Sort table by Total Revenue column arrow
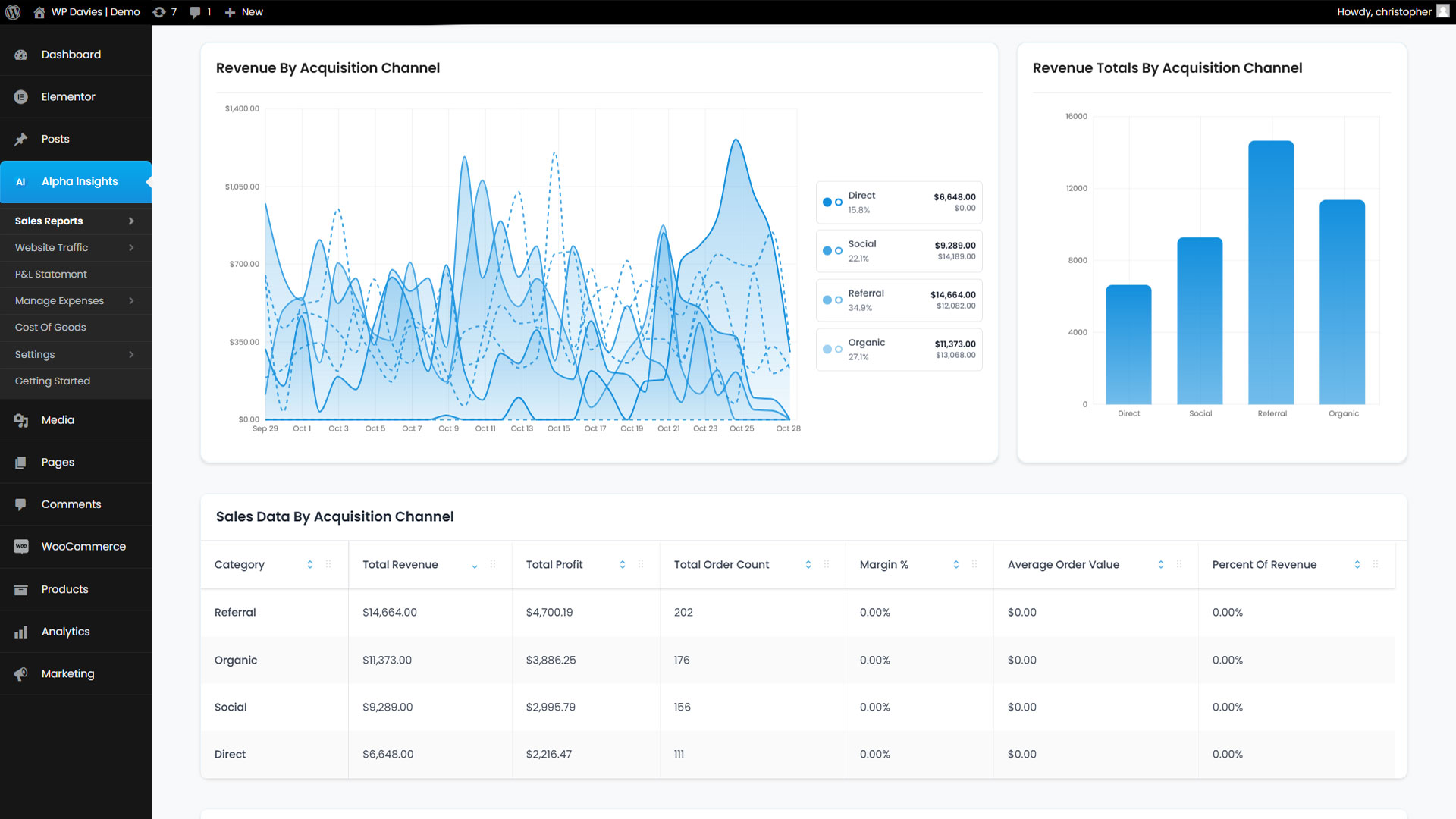 pyautogui.click(x=475, y=566)
